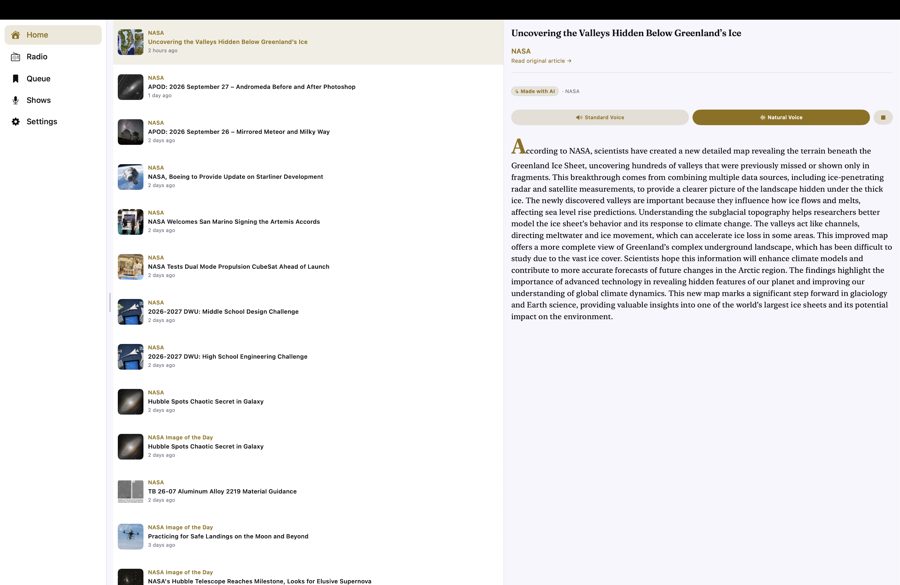Click the Shows microphone icon
The image size is (900, 585).
[15, 100]
